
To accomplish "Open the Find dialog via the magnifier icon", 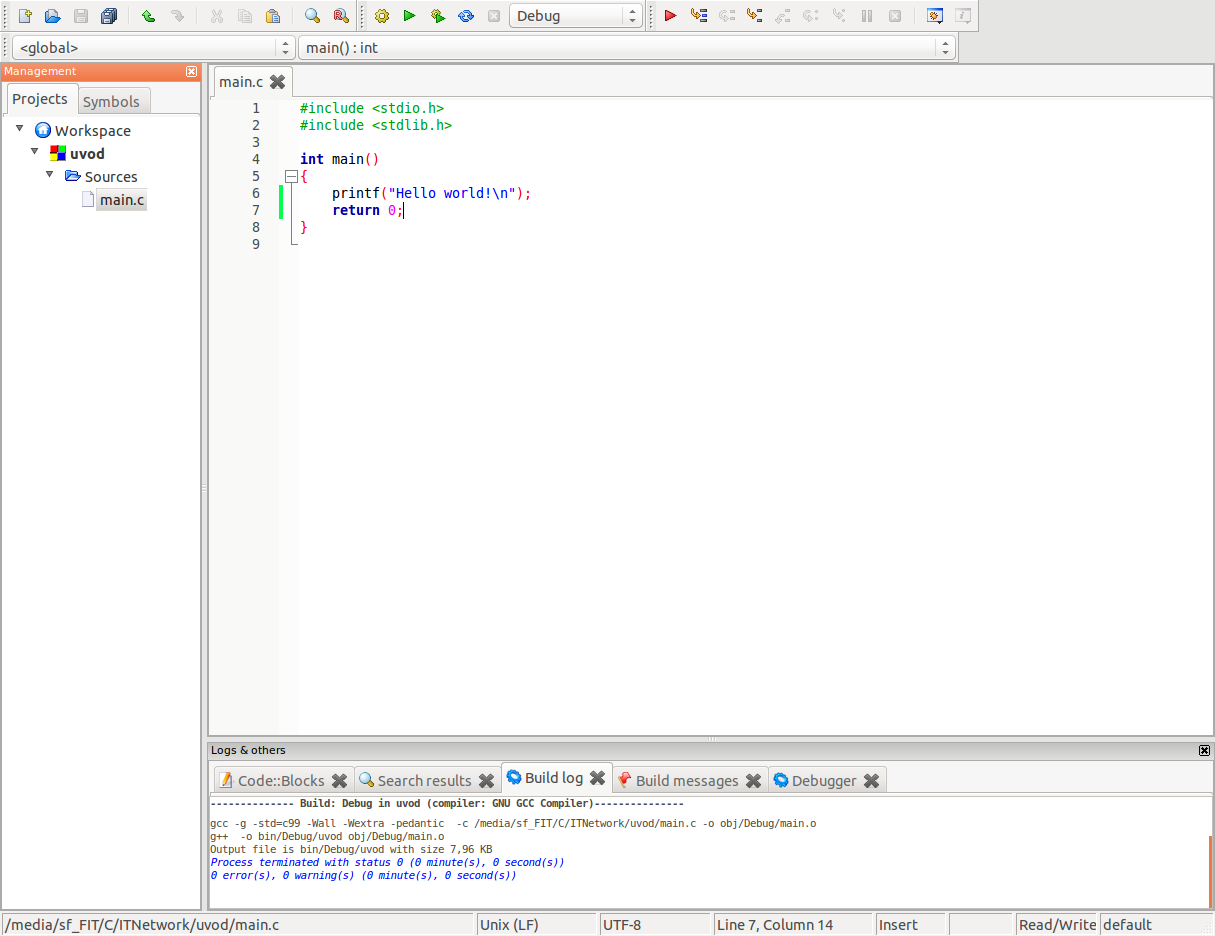I will [311, 15].
